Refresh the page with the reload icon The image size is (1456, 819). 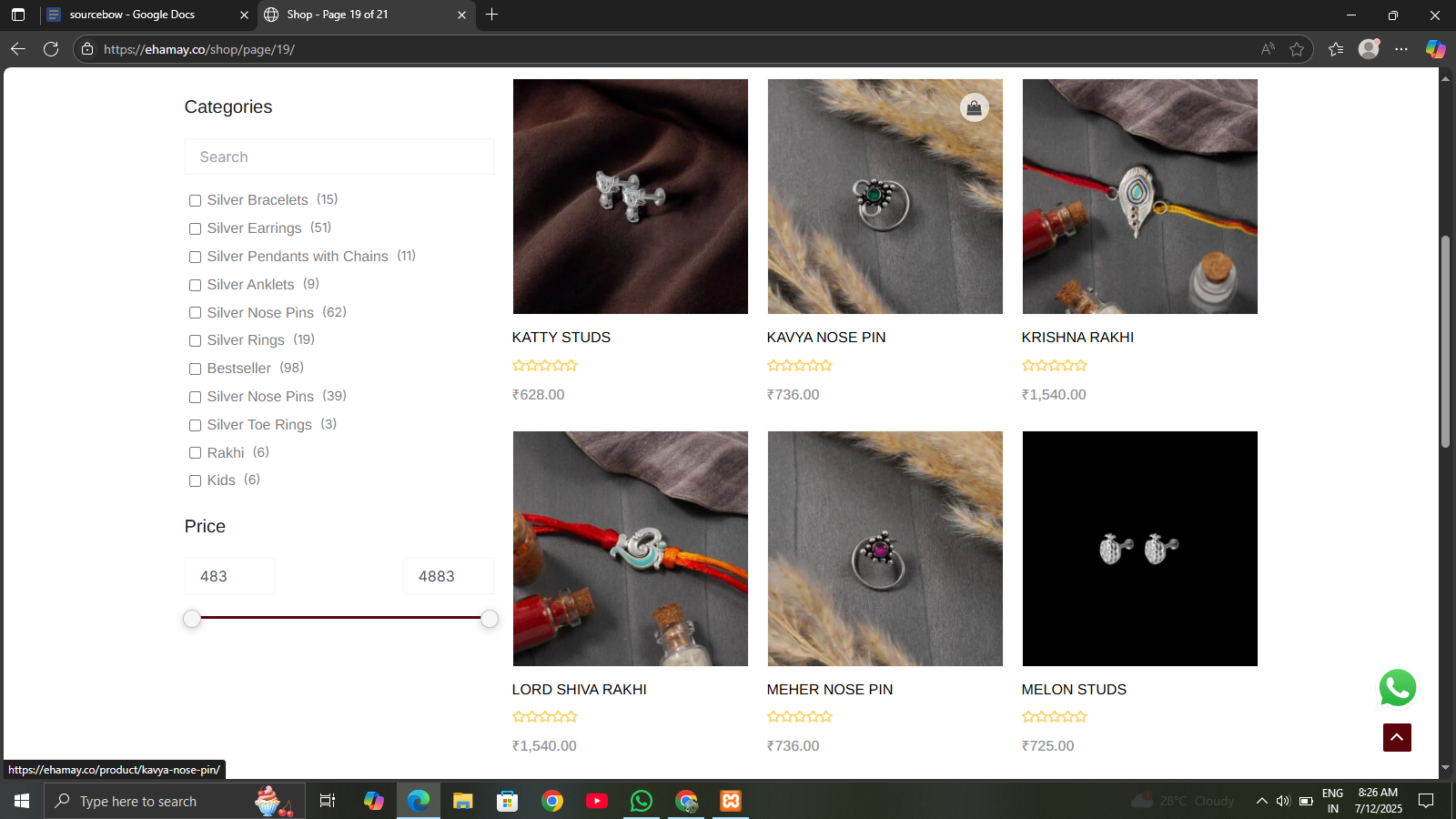click(x=51, y=49)
